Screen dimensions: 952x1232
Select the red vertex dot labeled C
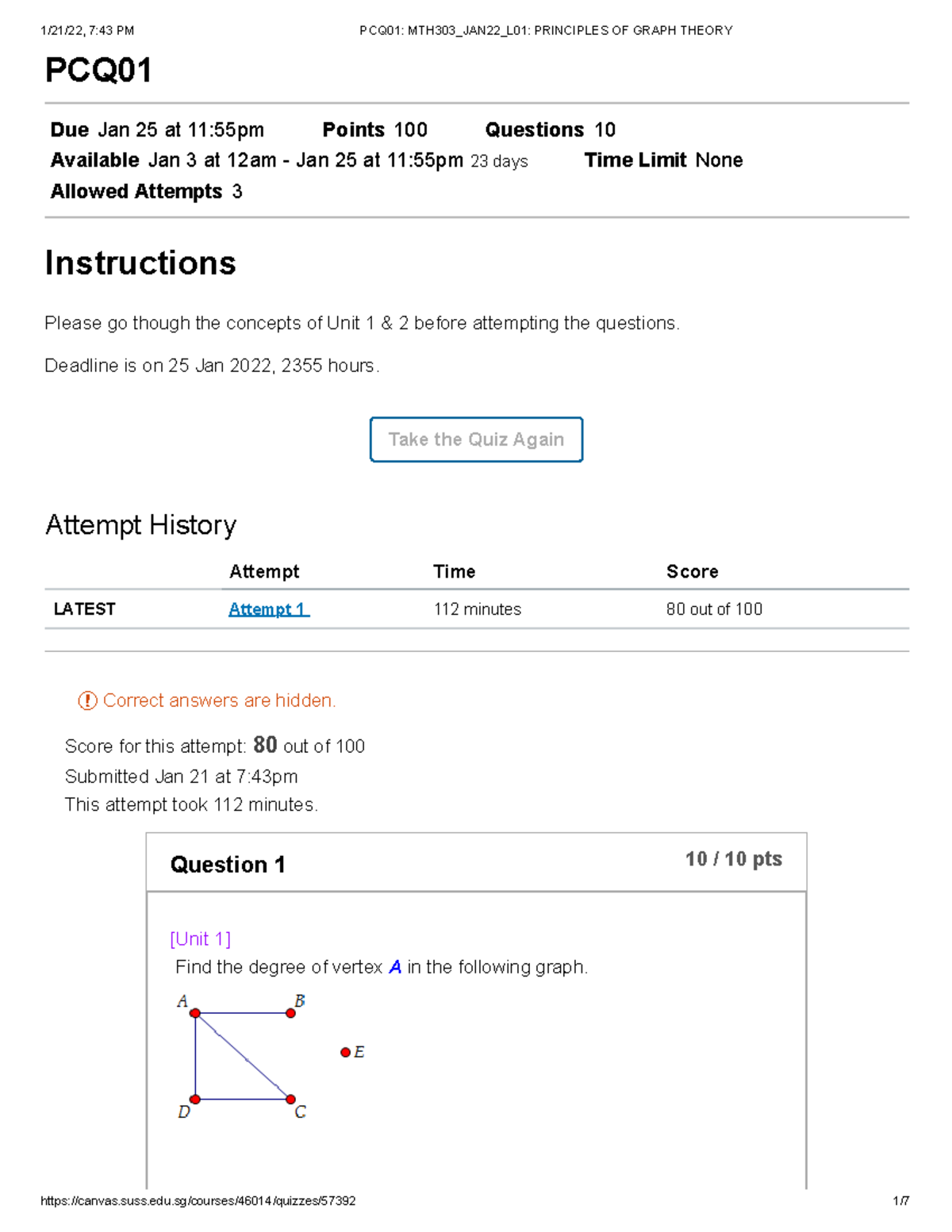[x=289, y=1100]
